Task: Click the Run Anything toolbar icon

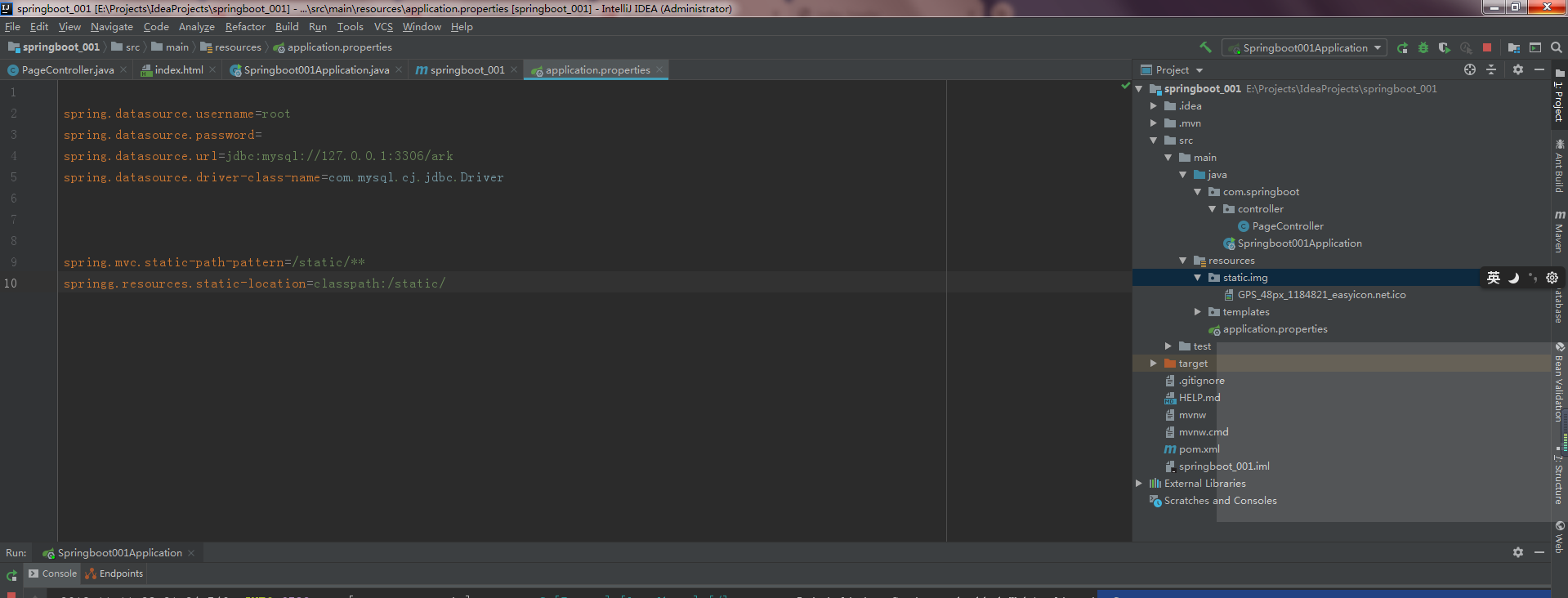Action: coord(1535,47)
